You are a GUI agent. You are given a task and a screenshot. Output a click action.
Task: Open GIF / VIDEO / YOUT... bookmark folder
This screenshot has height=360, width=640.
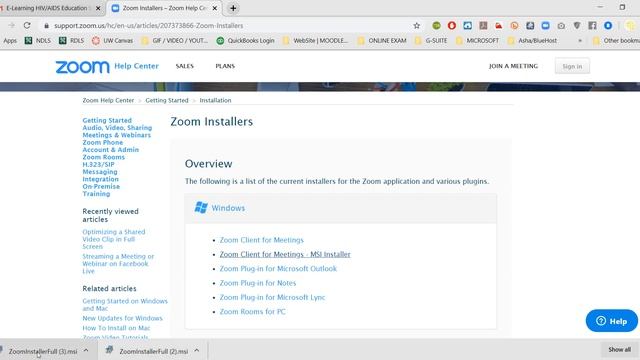coord(174,40)
